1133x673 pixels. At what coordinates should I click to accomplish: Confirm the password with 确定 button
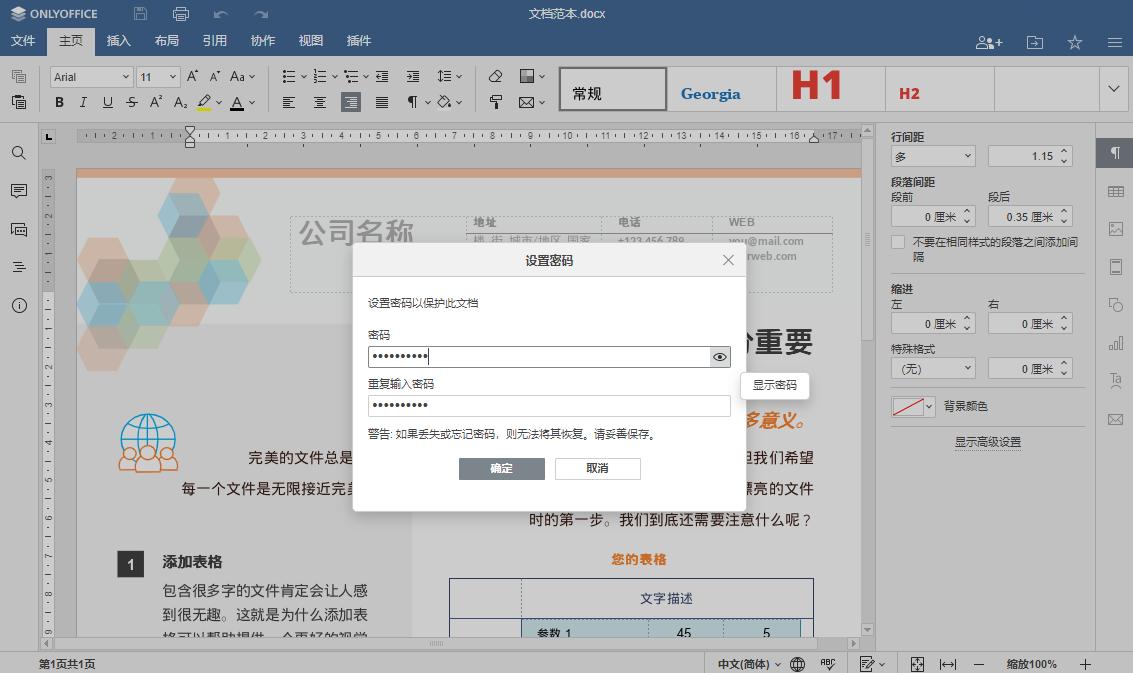tap(501, 468)
